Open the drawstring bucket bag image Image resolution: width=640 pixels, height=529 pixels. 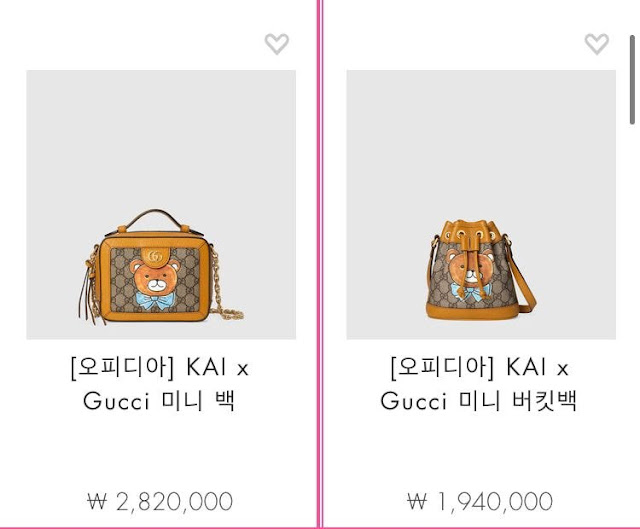(481, 204)
